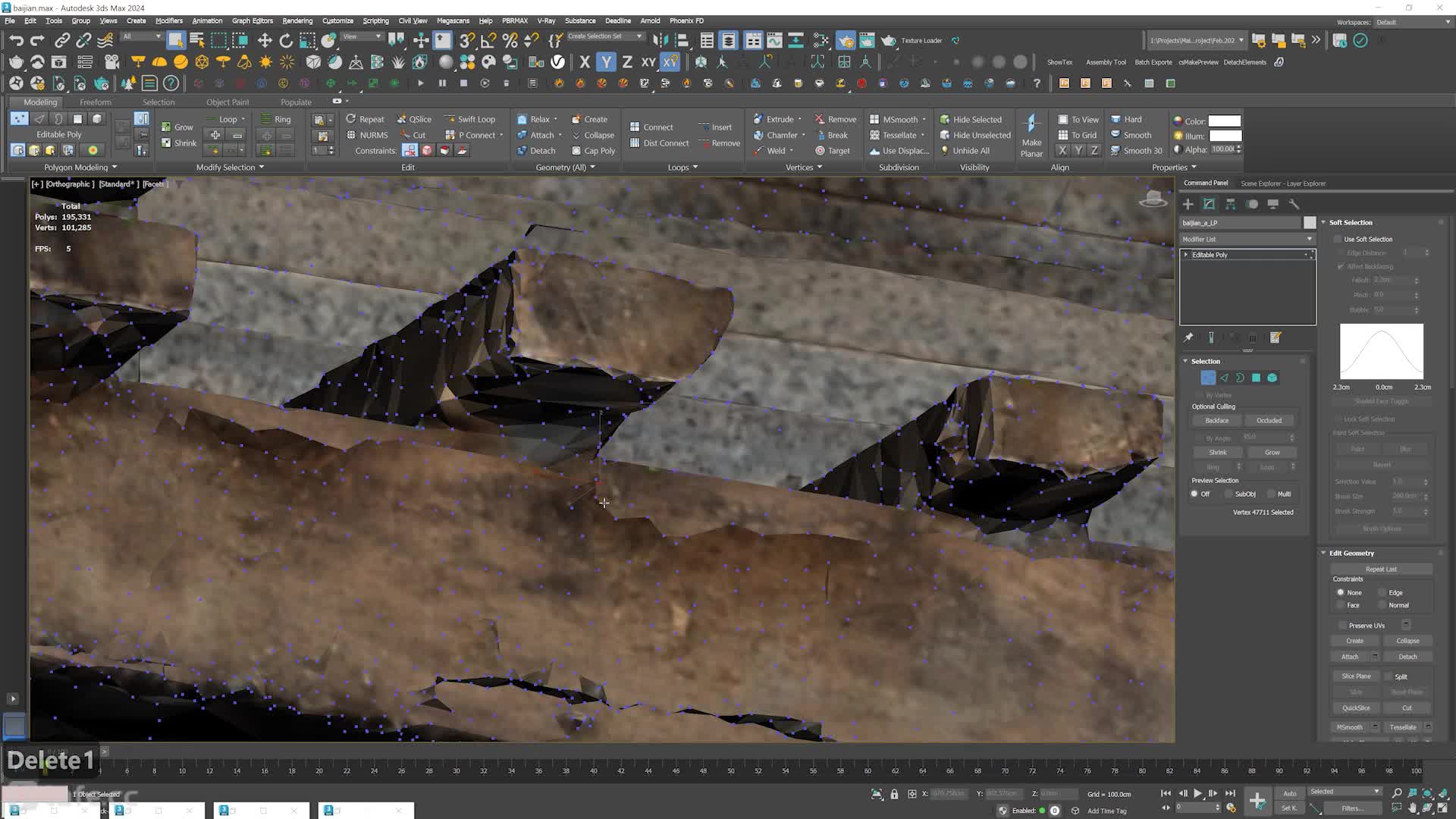Viewport: 1456px width, 819px height.
Task: Open the Modify Selection ribbon dropdown
Action: pos(230,167)
